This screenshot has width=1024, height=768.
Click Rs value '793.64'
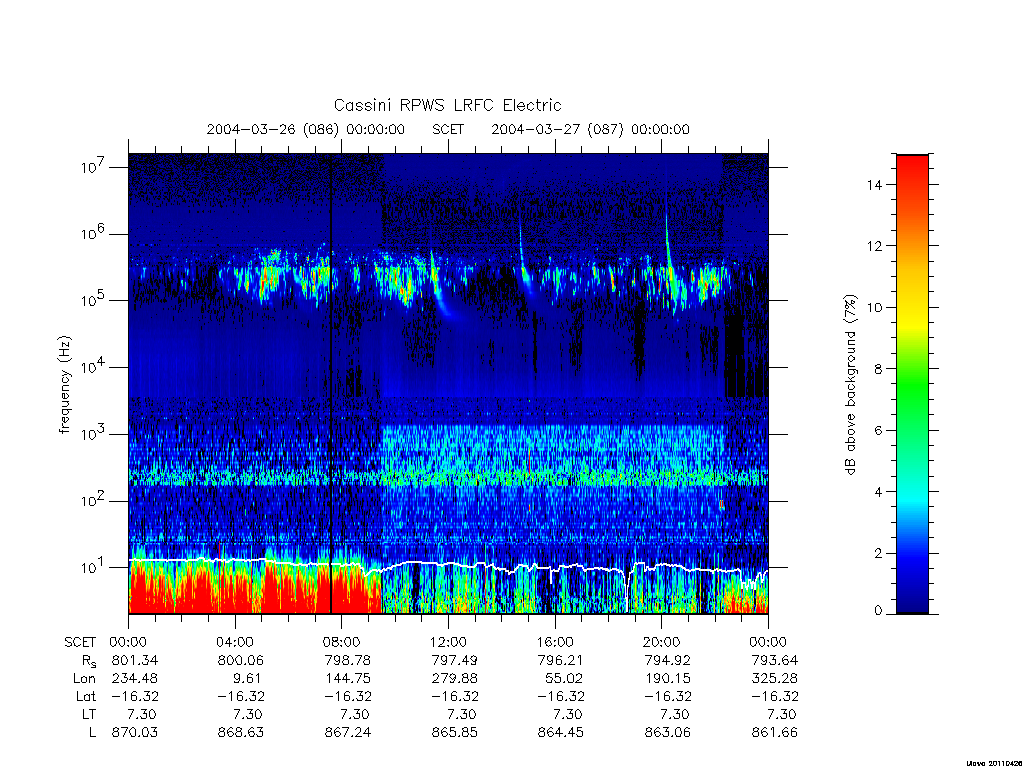775,660
